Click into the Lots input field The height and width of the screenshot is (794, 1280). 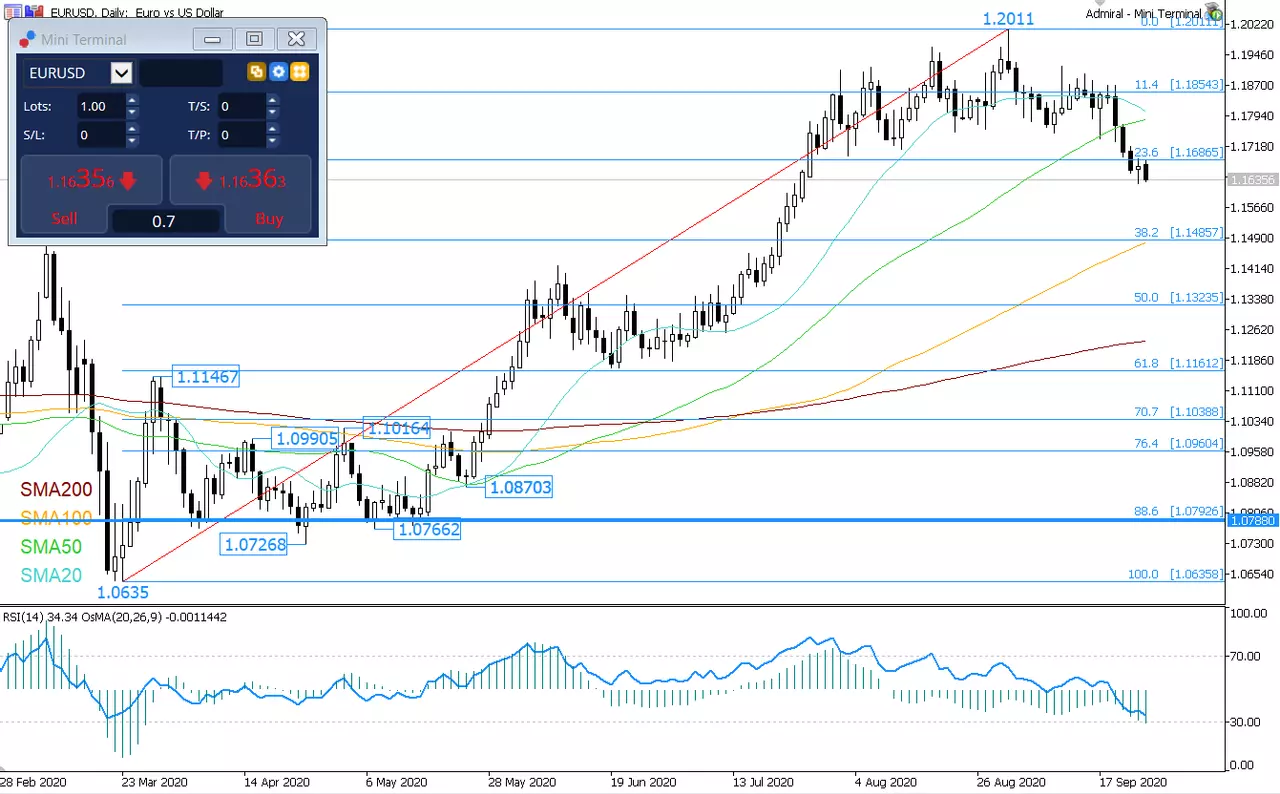click(x=101, y=106)
